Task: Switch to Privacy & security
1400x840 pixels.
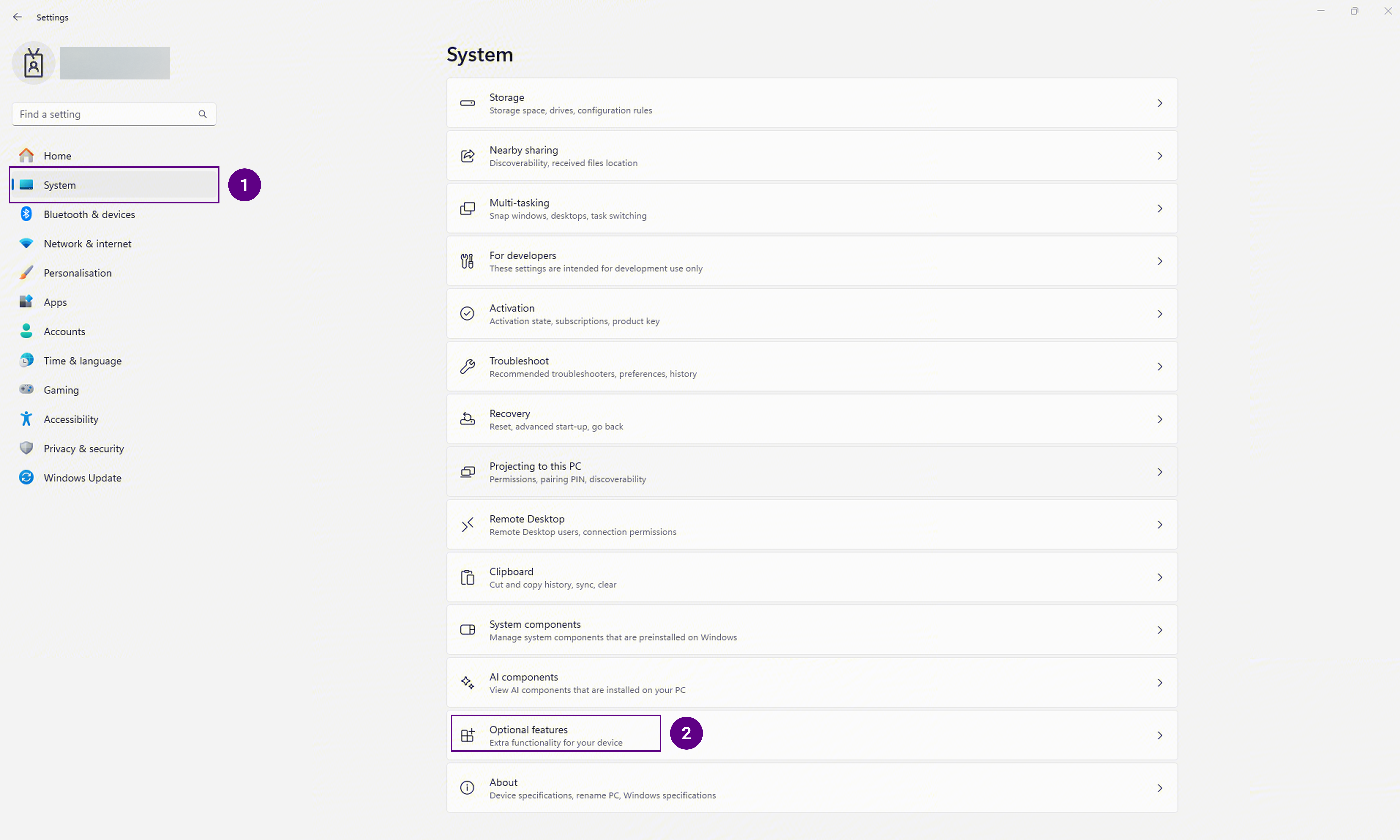Action: tap(114, 448)
